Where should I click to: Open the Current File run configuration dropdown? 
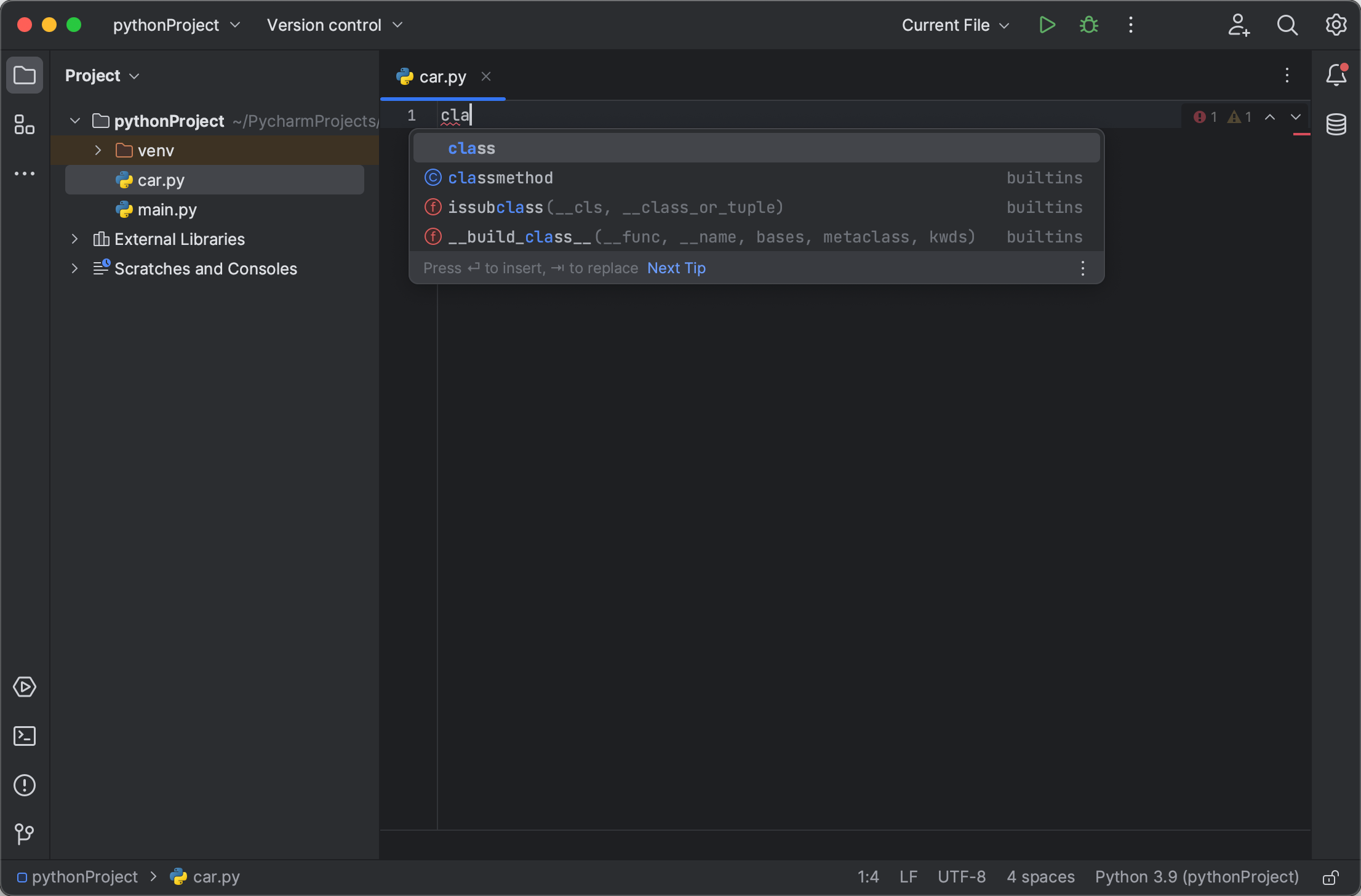[954, 25]
